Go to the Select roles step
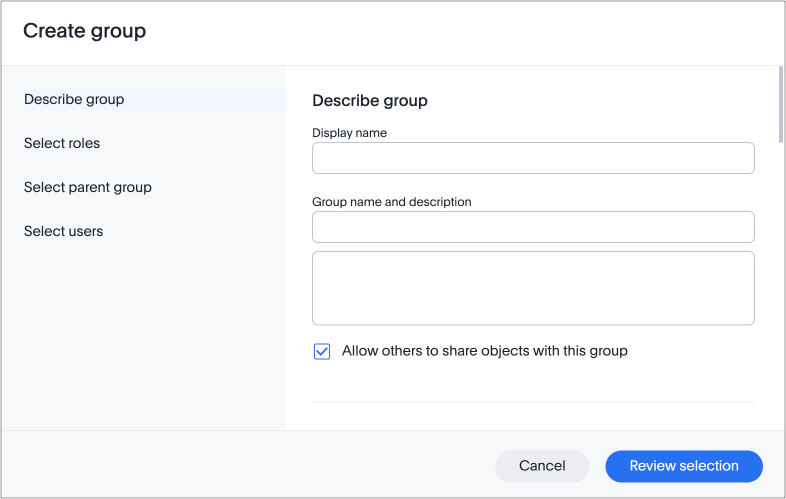Image resolution: width=786 pixels, height=499 pixels. [x=62, y=143]
